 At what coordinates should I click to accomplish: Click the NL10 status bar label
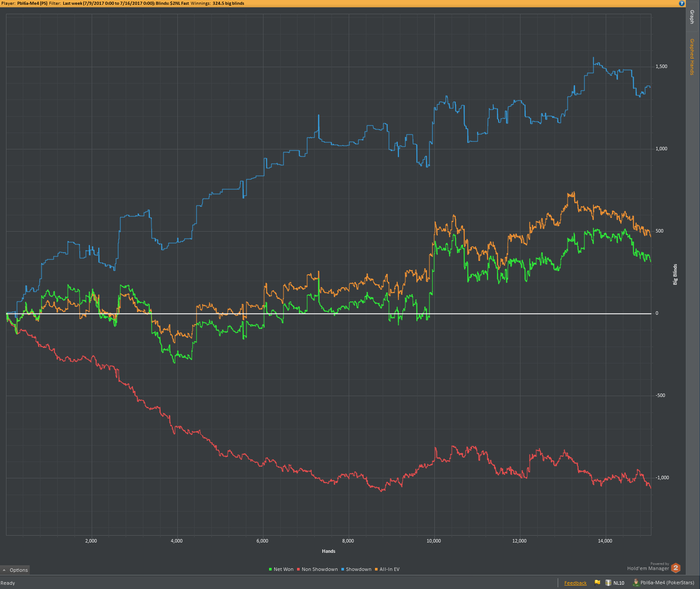(x=618, y=583)
